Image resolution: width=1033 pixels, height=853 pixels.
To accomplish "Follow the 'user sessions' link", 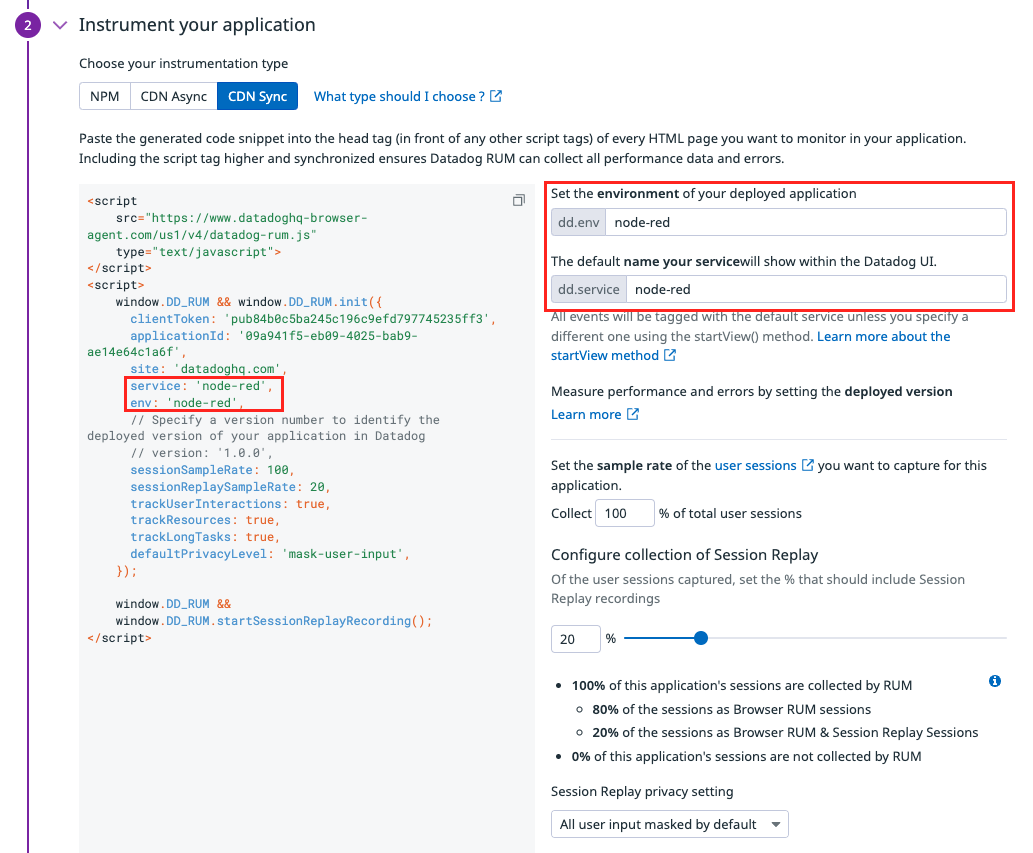I will coord(756,465).
